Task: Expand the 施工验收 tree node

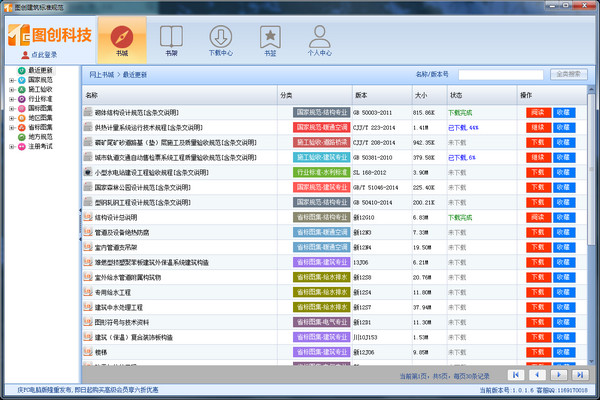Action: coord(10,89)
